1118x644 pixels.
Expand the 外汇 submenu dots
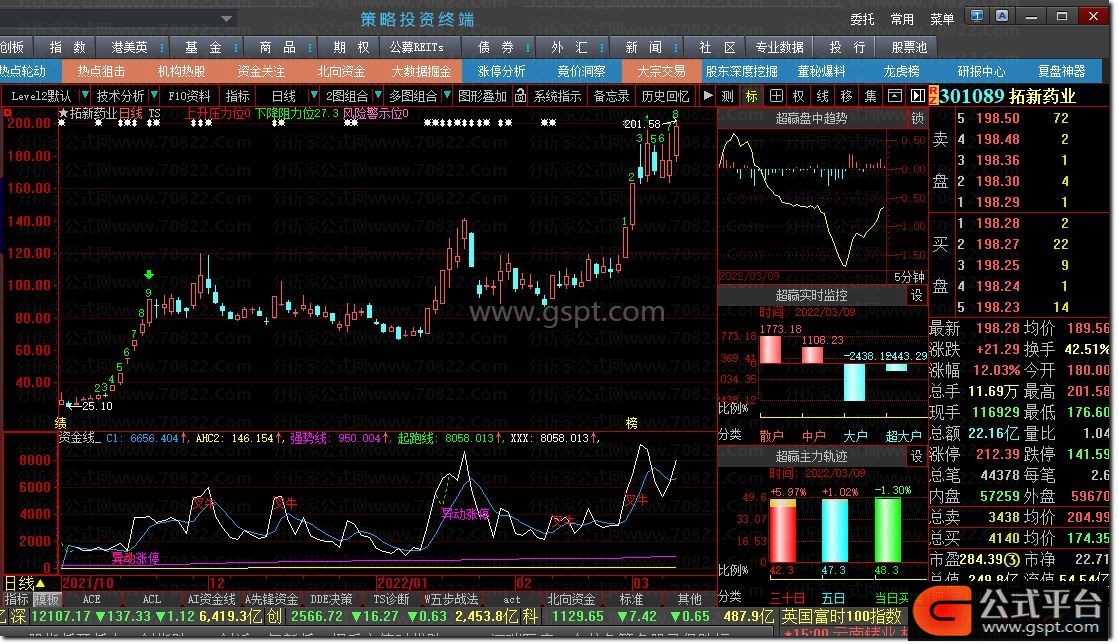(x=602, y=48)
